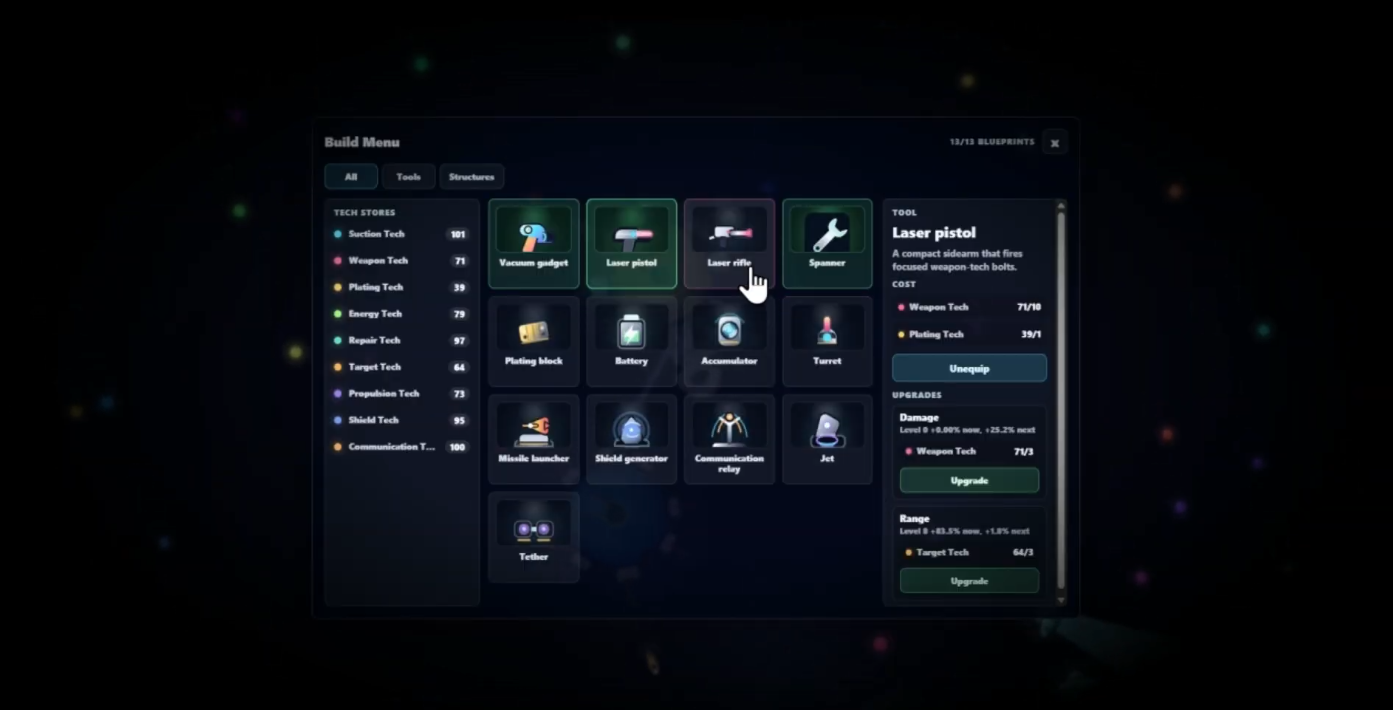The width and height of the screenshot is (1393, 710).
Task: Click the Target Tech 64/3 upgrade cost
Action: [969, 552]
